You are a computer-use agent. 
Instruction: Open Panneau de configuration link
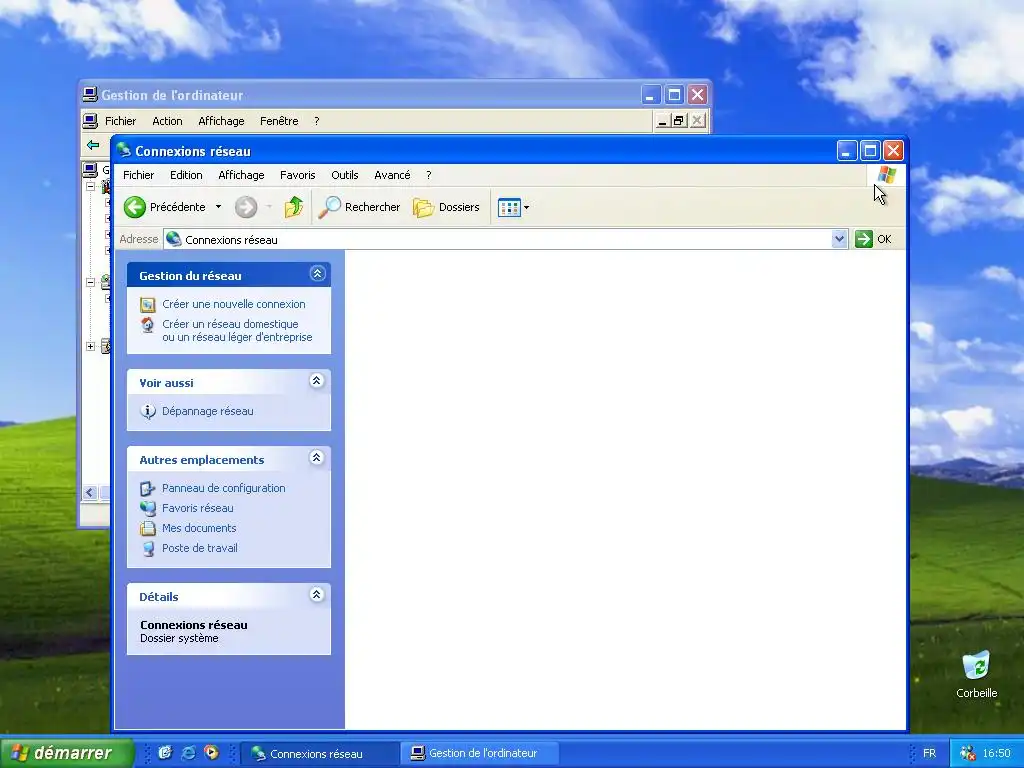click(x=223, y=488)
